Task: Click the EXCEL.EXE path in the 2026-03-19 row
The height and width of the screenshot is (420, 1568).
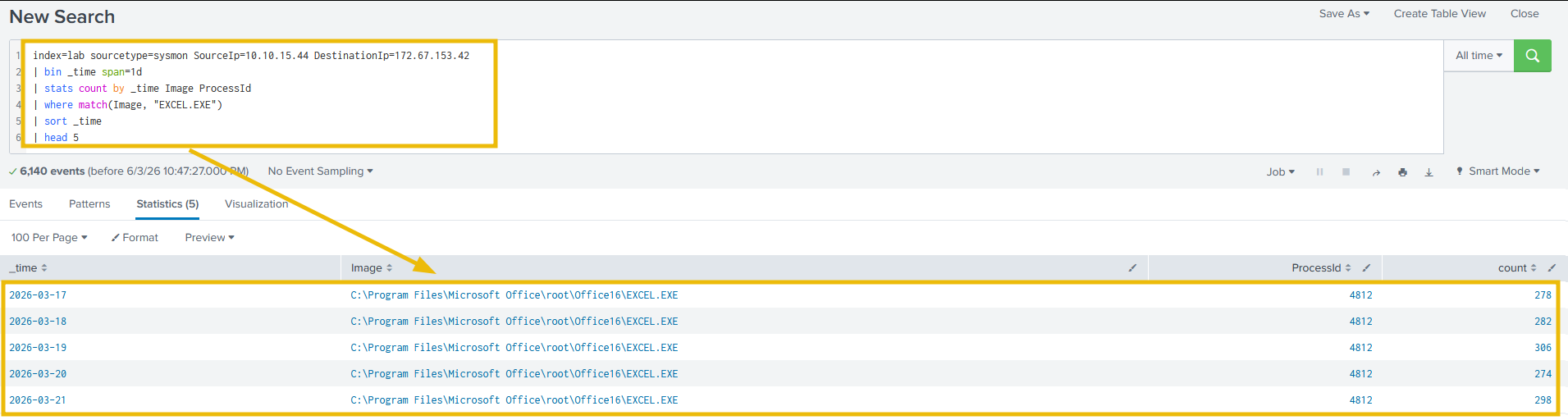Action: (514, 348)
